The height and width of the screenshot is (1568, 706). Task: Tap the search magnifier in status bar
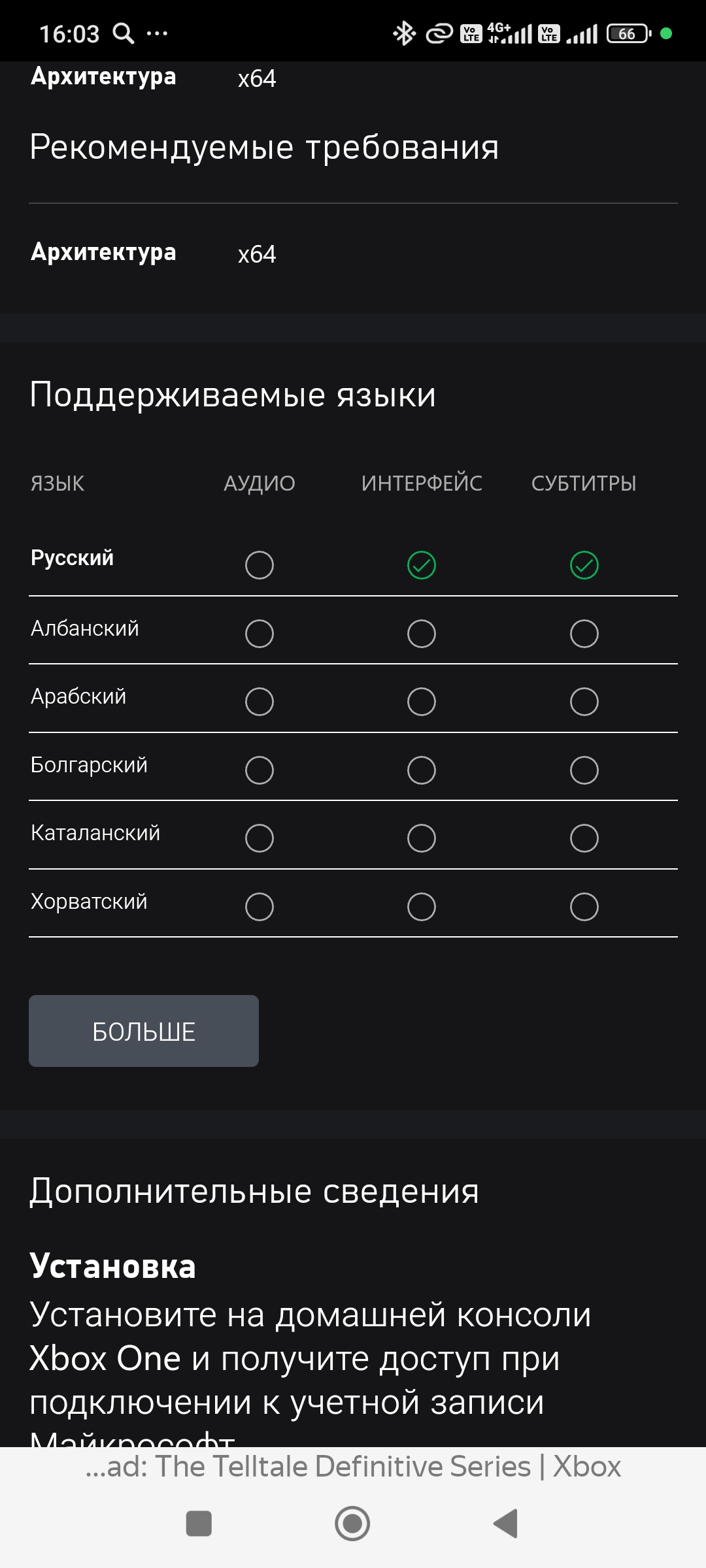pos(123,33)
